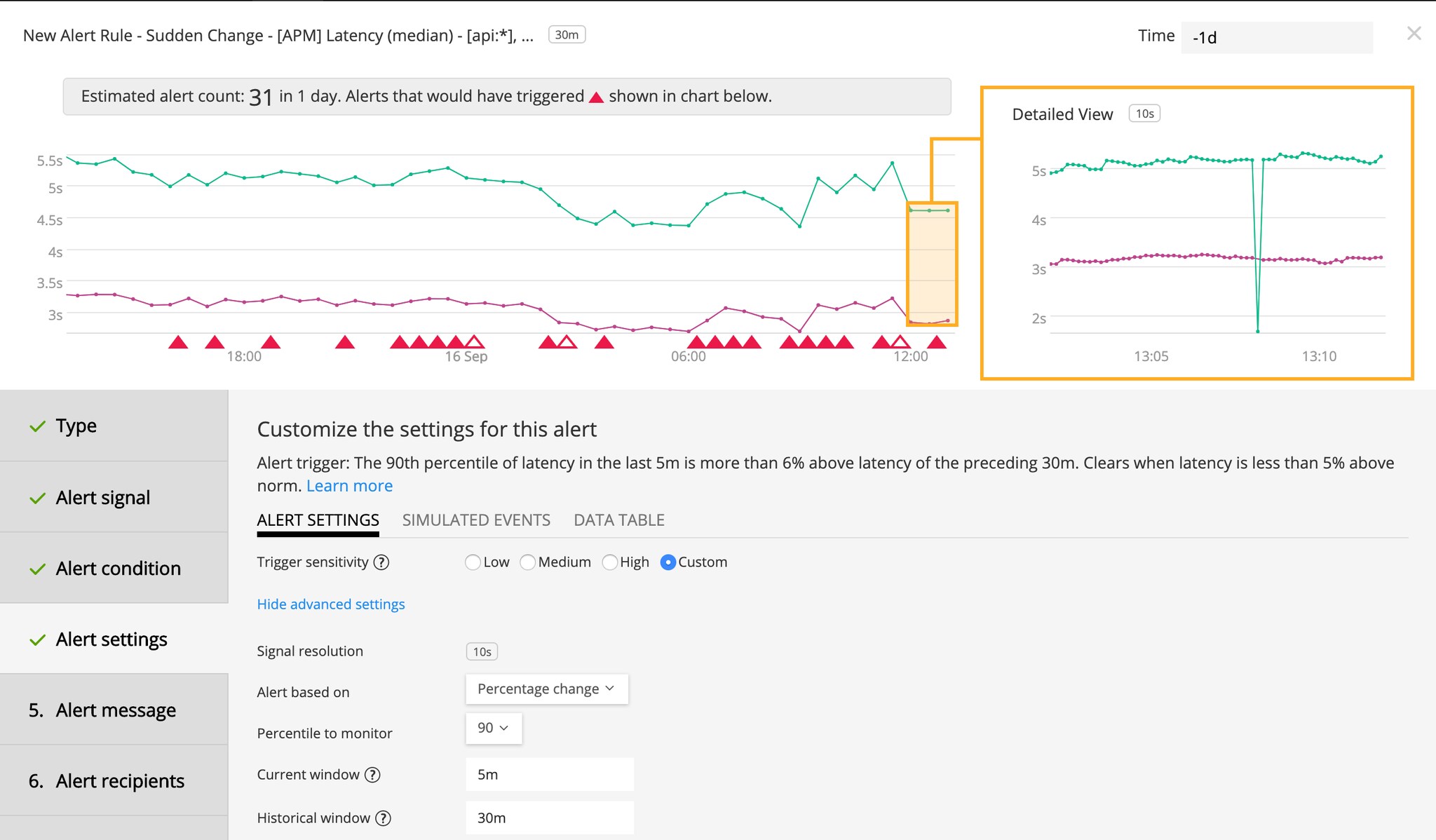Open Percentile to monitor dropdown
Image resolution: width=1436 pixels, height=840 pixels.
(x=493, y=729)
